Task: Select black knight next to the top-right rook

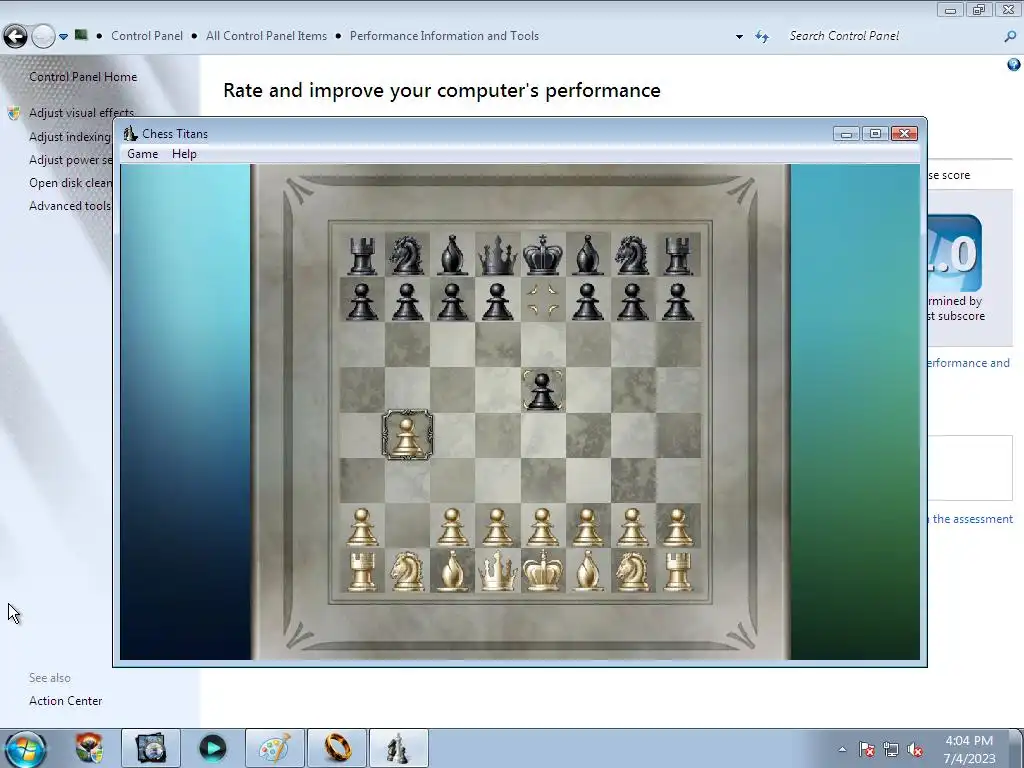Action: pyautogui.click(x=632, y=255)
